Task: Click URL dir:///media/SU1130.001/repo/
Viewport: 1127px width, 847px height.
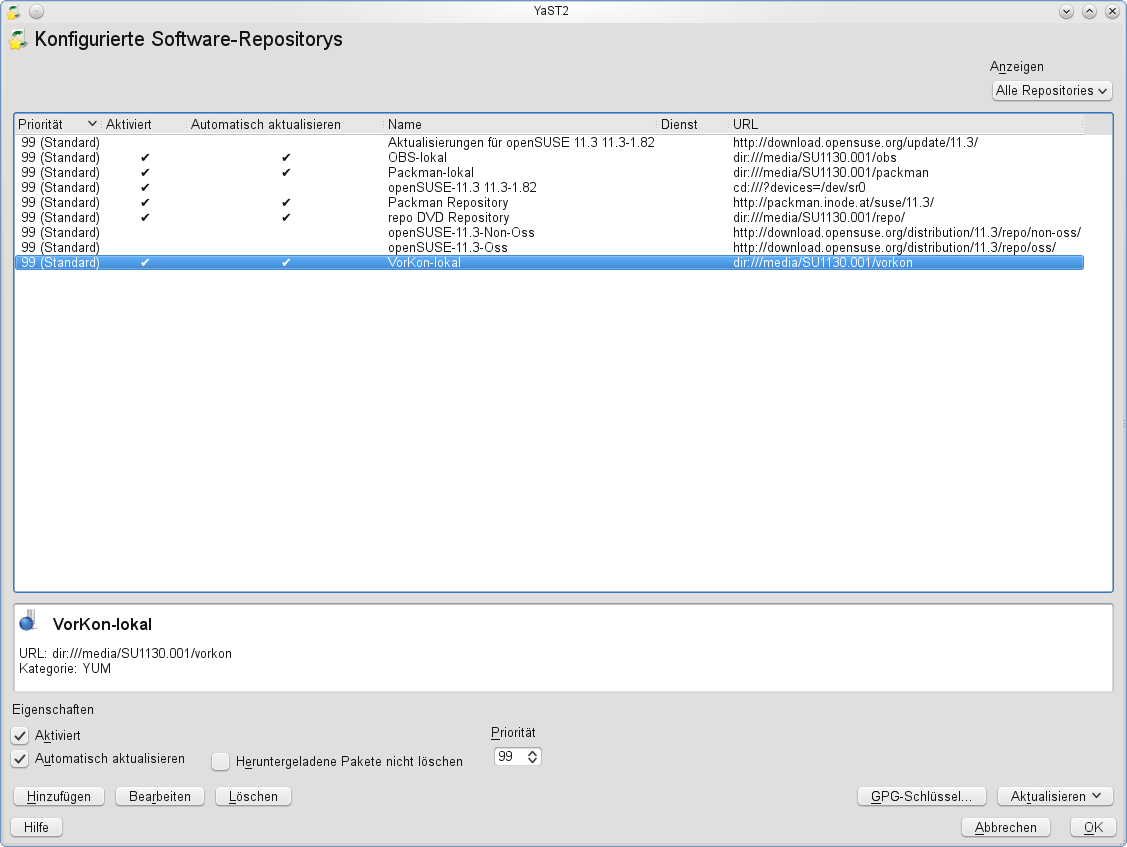Action: [819, 218]
